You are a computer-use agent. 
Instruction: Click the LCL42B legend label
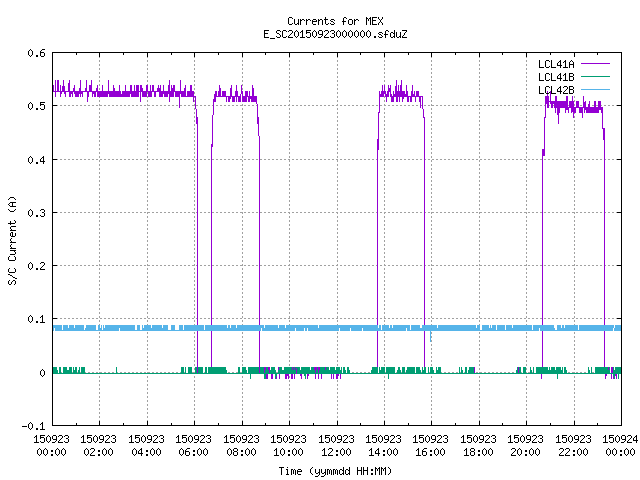click(556, 90)
